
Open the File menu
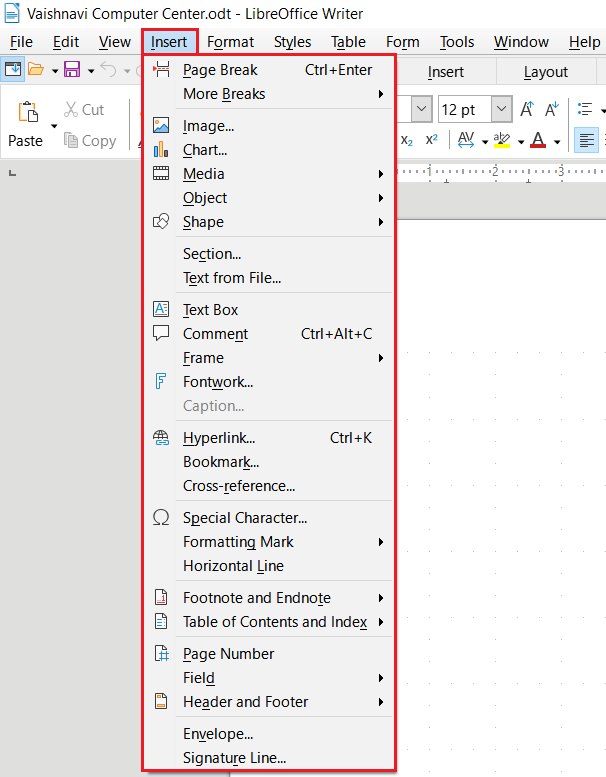21,42
